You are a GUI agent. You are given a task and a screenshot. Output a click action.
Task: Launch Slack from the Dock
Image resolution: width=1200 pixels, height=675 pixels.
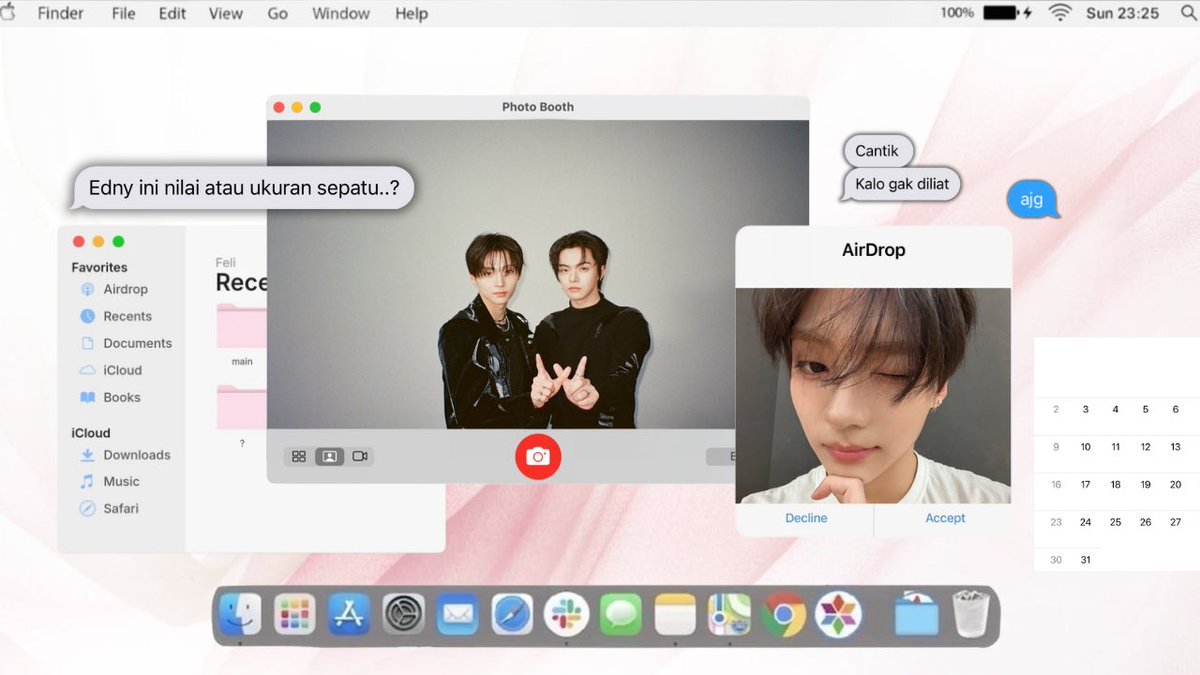point(567,612)
